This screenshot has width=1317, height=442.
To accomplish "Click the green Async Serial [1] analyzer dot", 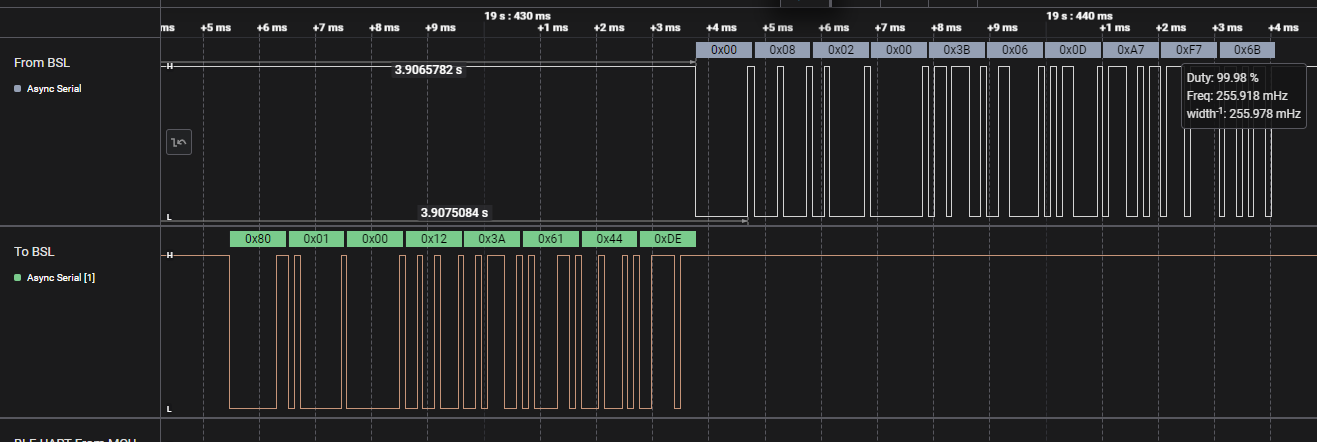I will coord(18,277).
